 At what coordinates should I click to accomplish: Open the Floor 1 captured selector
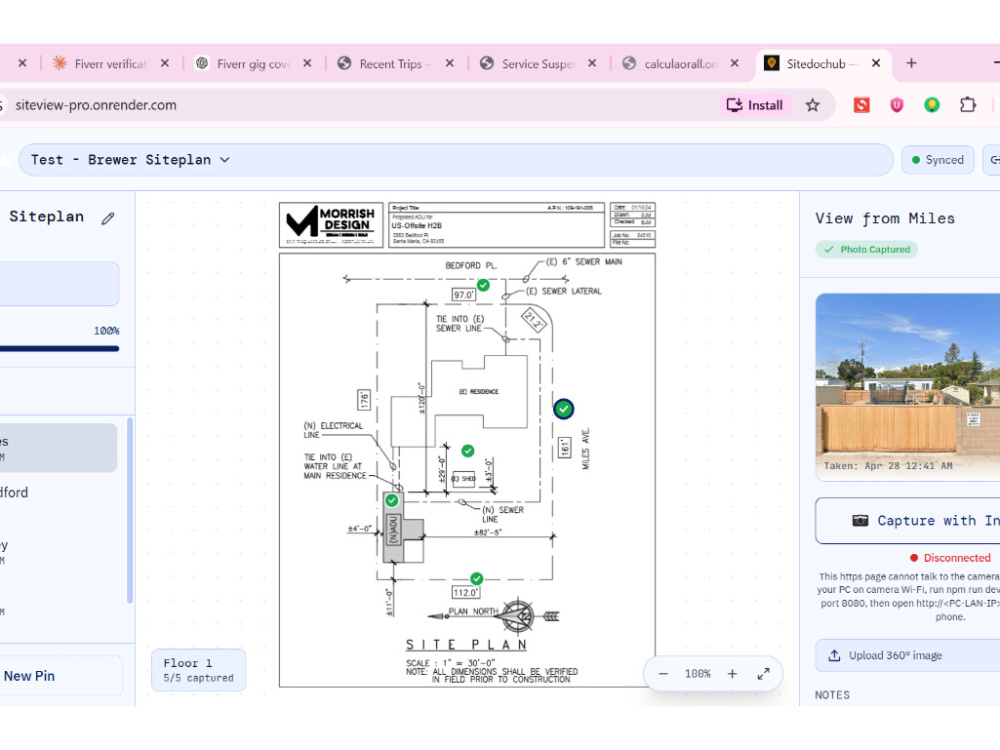coord(198,670)
